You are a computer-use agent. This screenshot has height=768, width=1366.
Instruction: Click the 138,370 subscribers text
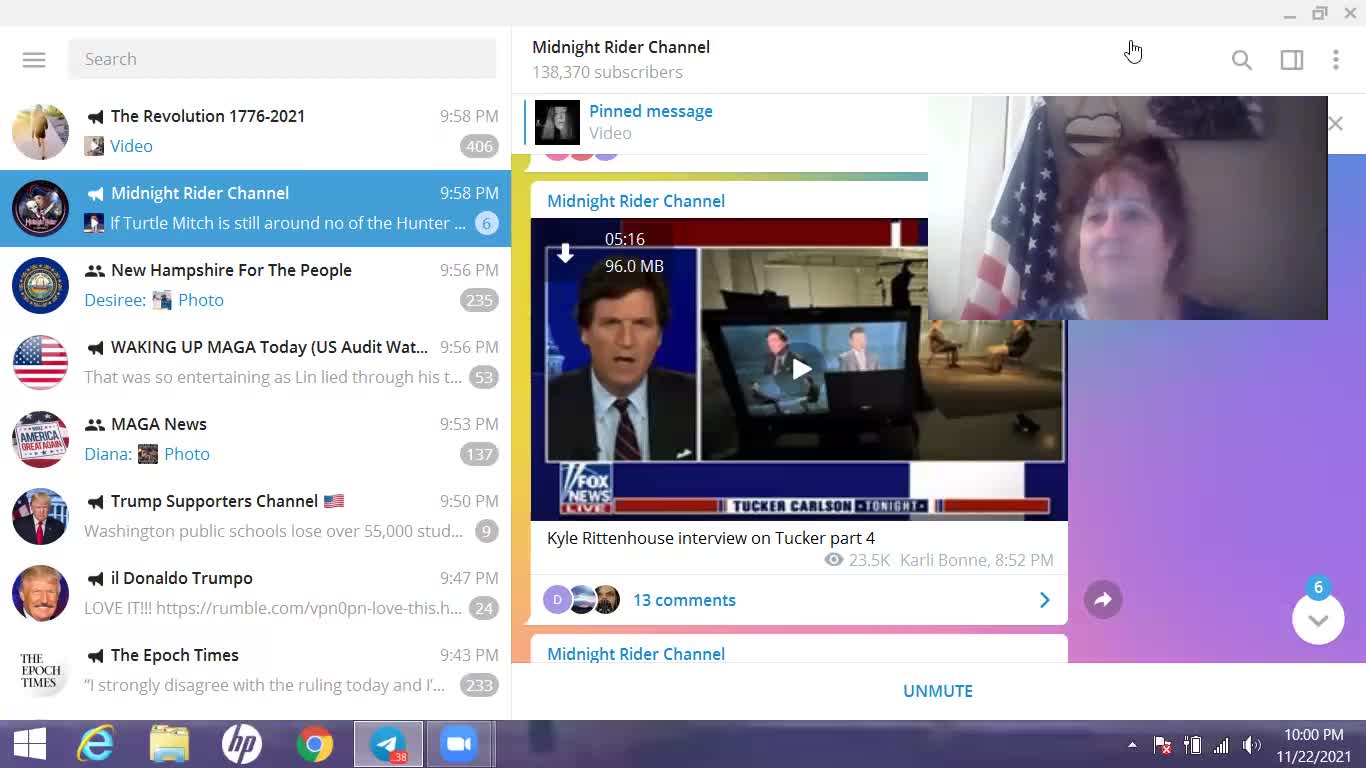click(x=607, y=72)
